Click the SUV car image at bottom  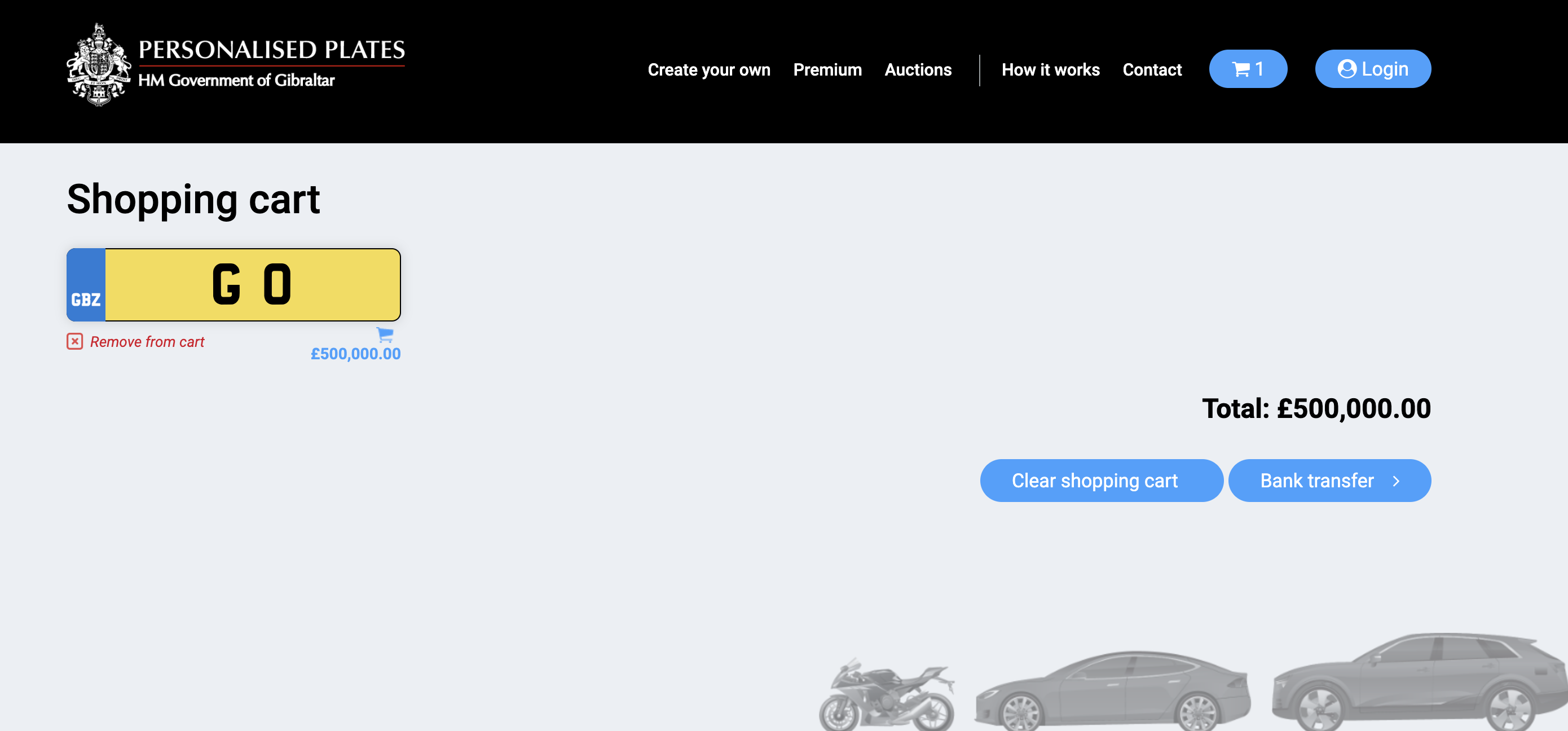(x=1419, y=682)
